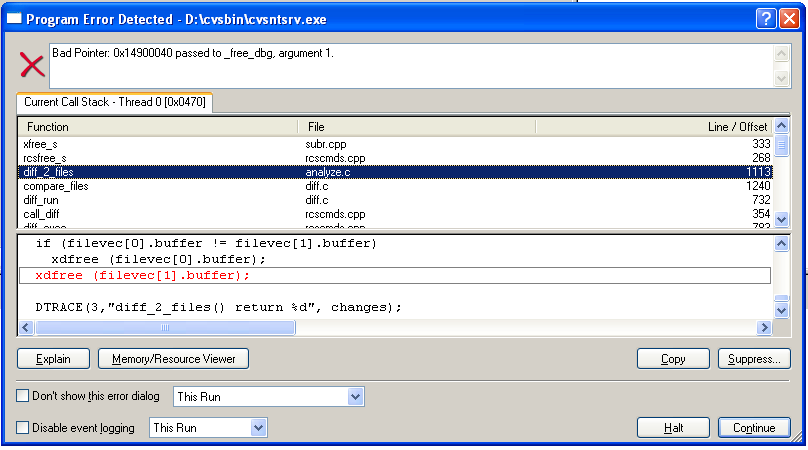Viewport: 808px width, 450px height.
Task: Select the diff_run call stack row
Action: pyautogui.click(x=396, y=199)
